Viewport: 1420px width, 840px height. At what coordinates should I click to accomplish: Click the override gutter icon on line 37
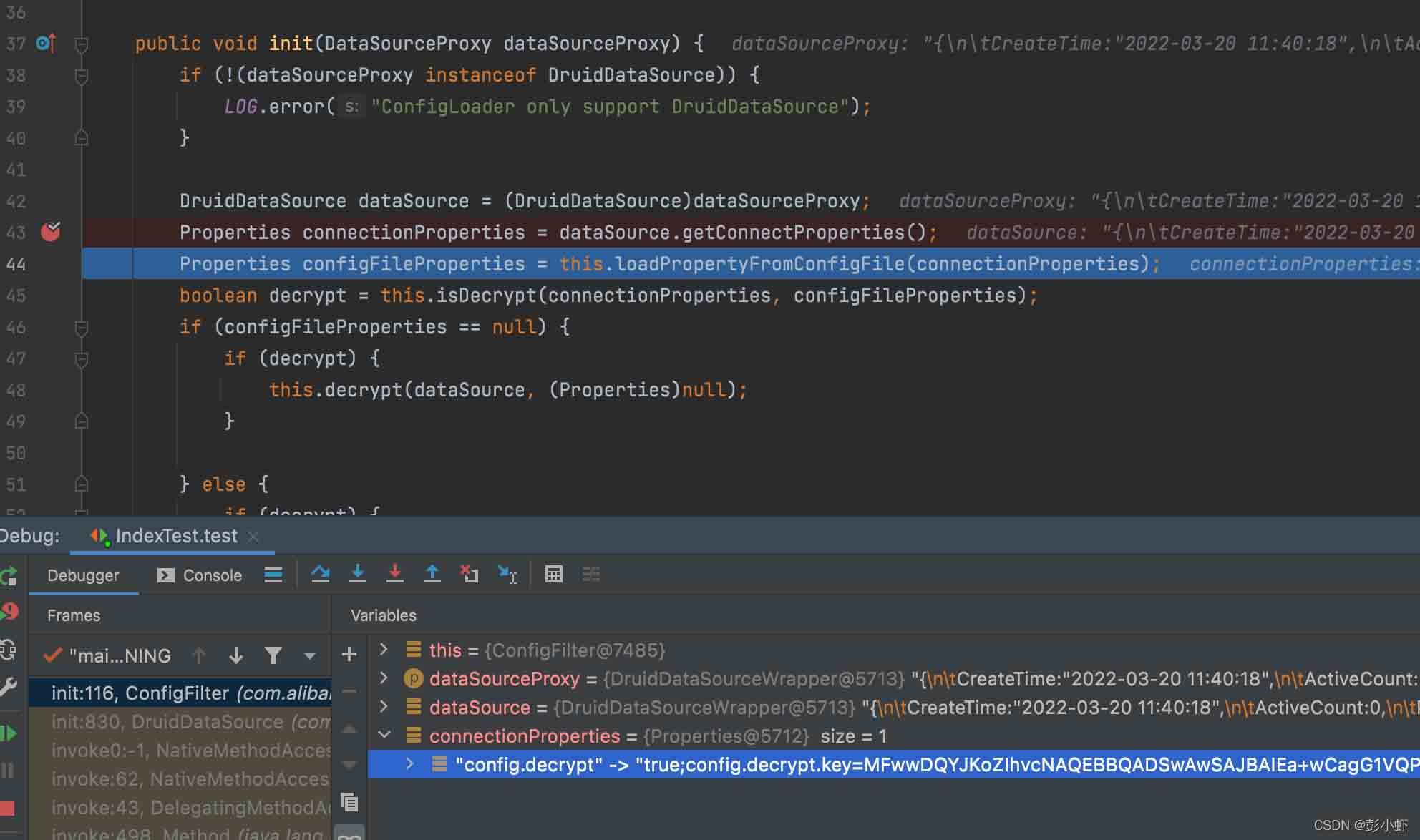(46, 44)
